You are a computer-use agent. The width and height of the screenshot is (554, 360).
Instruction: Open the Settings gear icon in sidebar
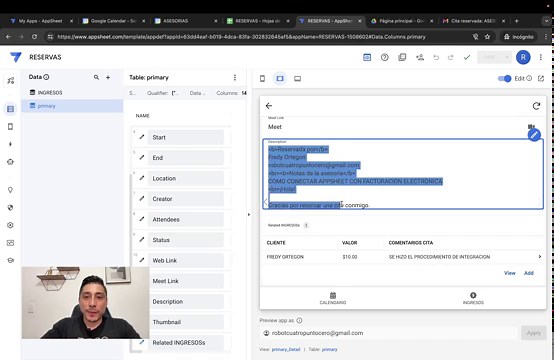[x=10, y=225]
